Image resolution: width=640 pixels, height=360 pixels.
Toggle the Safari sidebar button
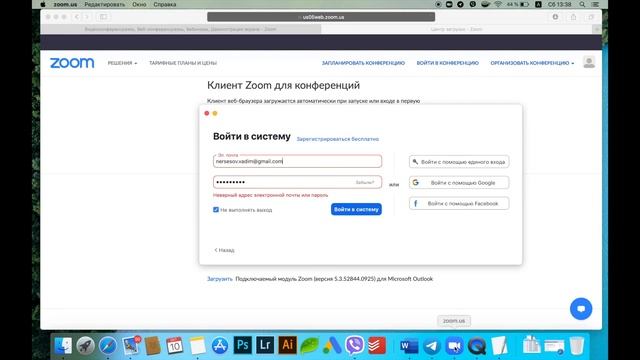click(103, 17)
